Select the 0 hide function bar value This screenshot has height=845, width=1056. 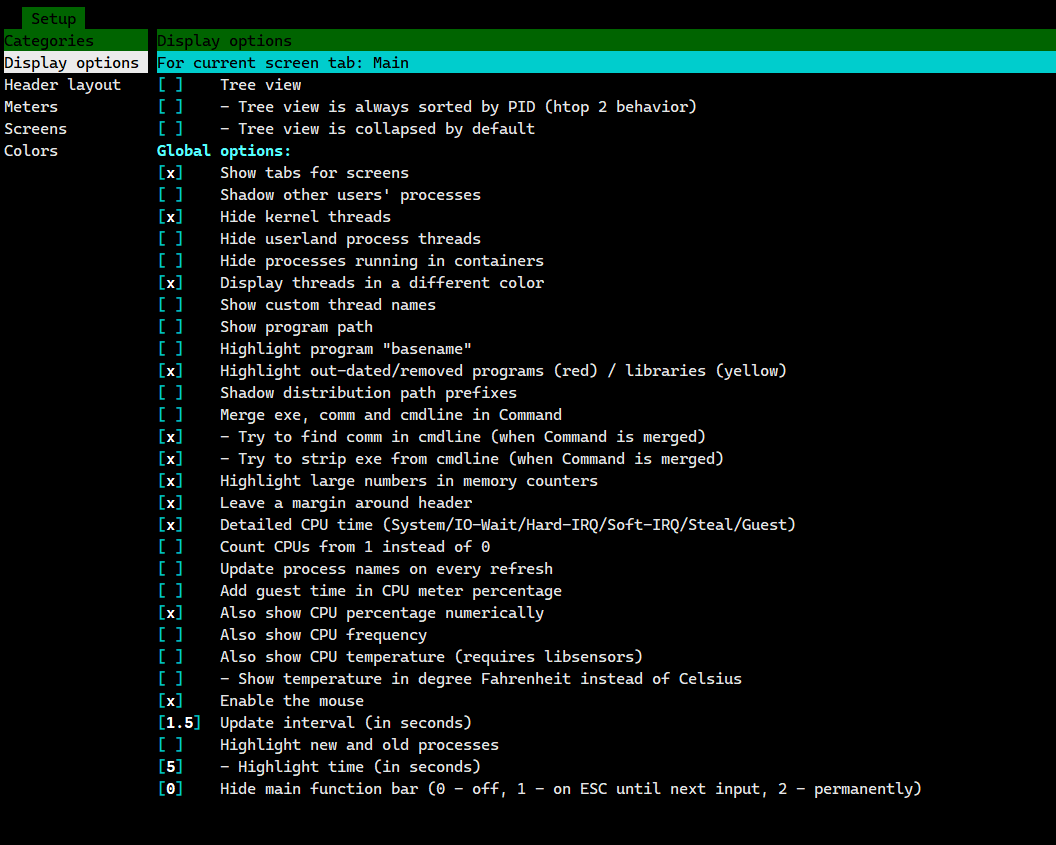(x=170, y=788)
